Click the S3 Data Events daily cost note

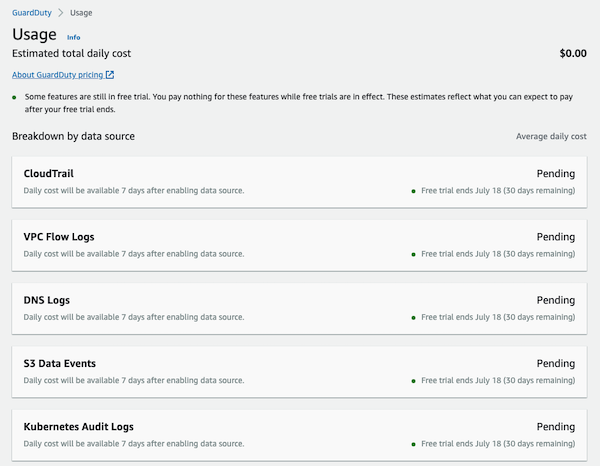point(134,380)
